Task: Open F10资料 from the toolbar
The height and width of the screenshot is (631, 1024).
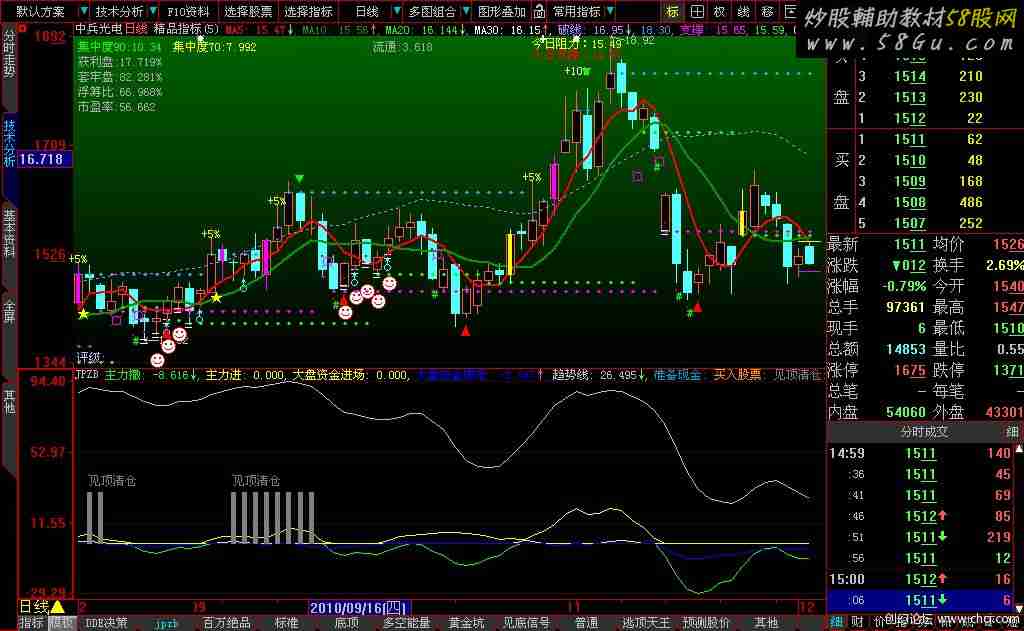Action: click(x=188, y=11)
